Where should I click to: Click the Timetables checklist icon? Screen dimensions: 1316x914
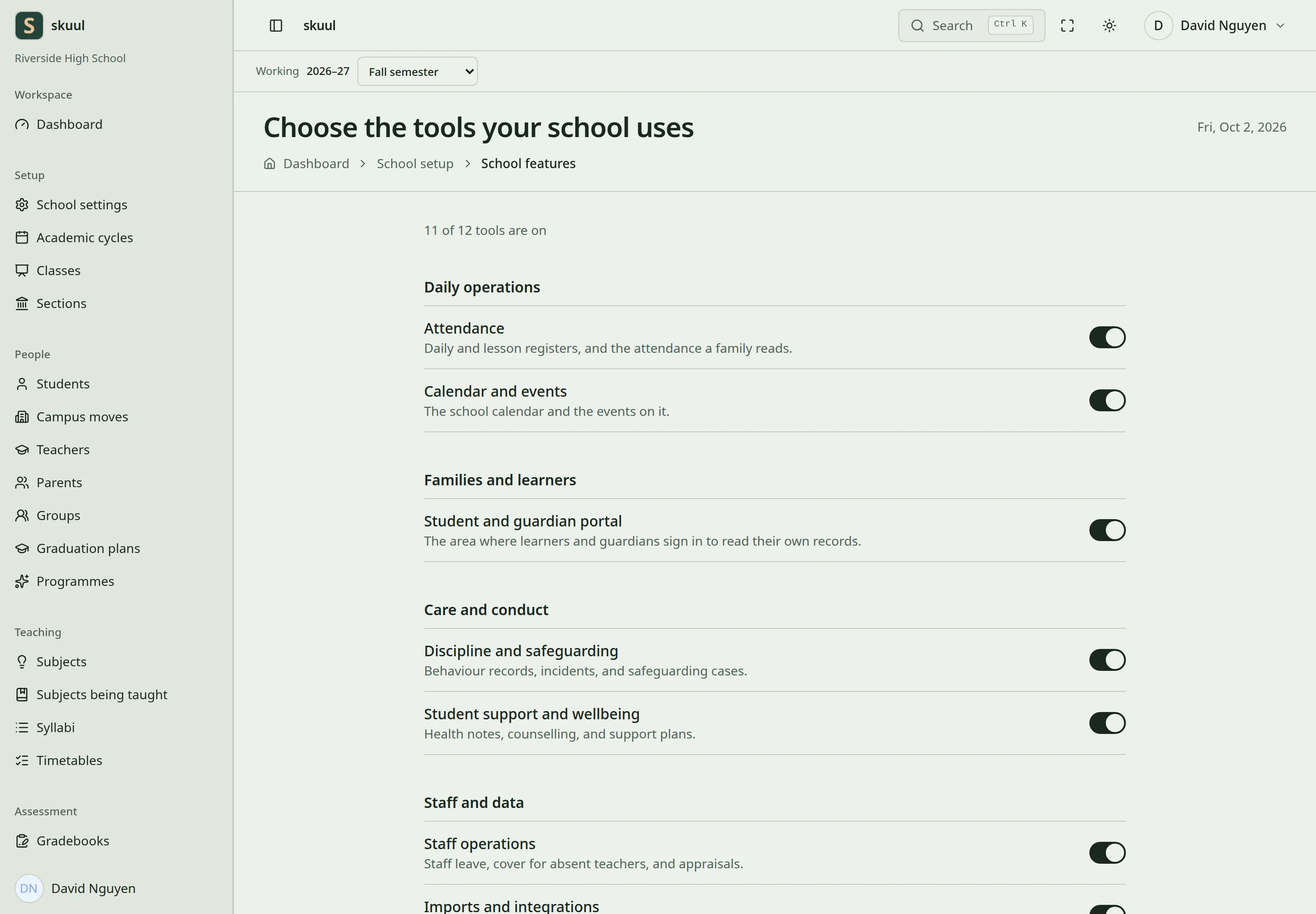pos(22,760)
